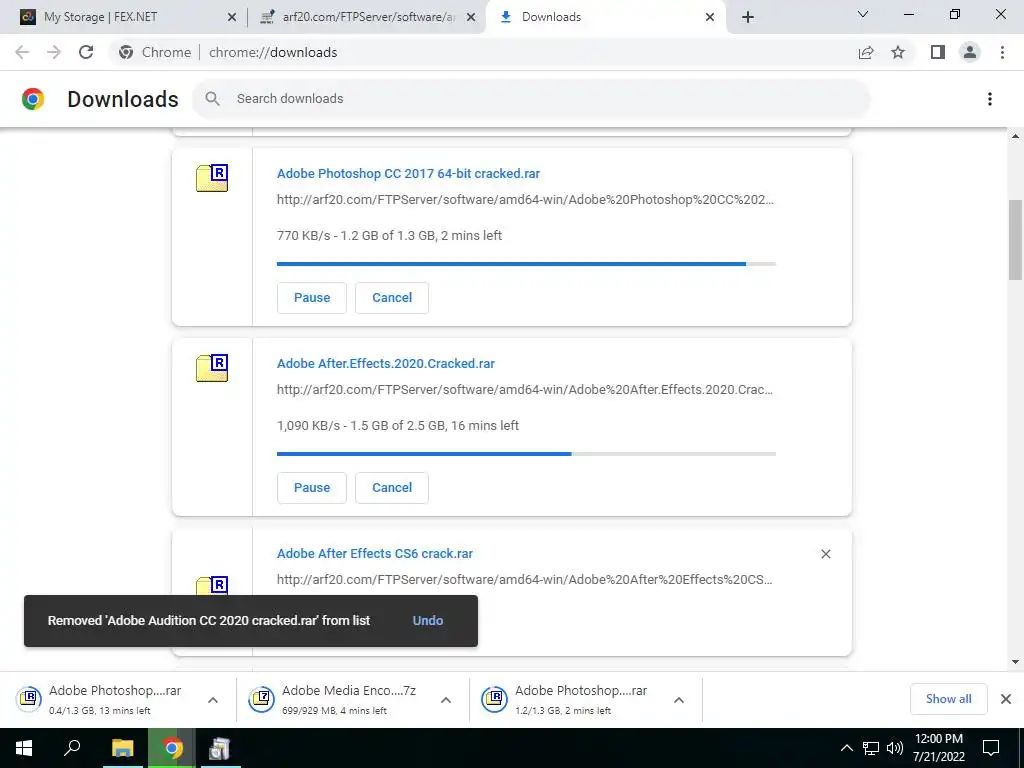Click the Chrome logo beside Downloads title
The image size is (1024, 768).
(33, 99)
